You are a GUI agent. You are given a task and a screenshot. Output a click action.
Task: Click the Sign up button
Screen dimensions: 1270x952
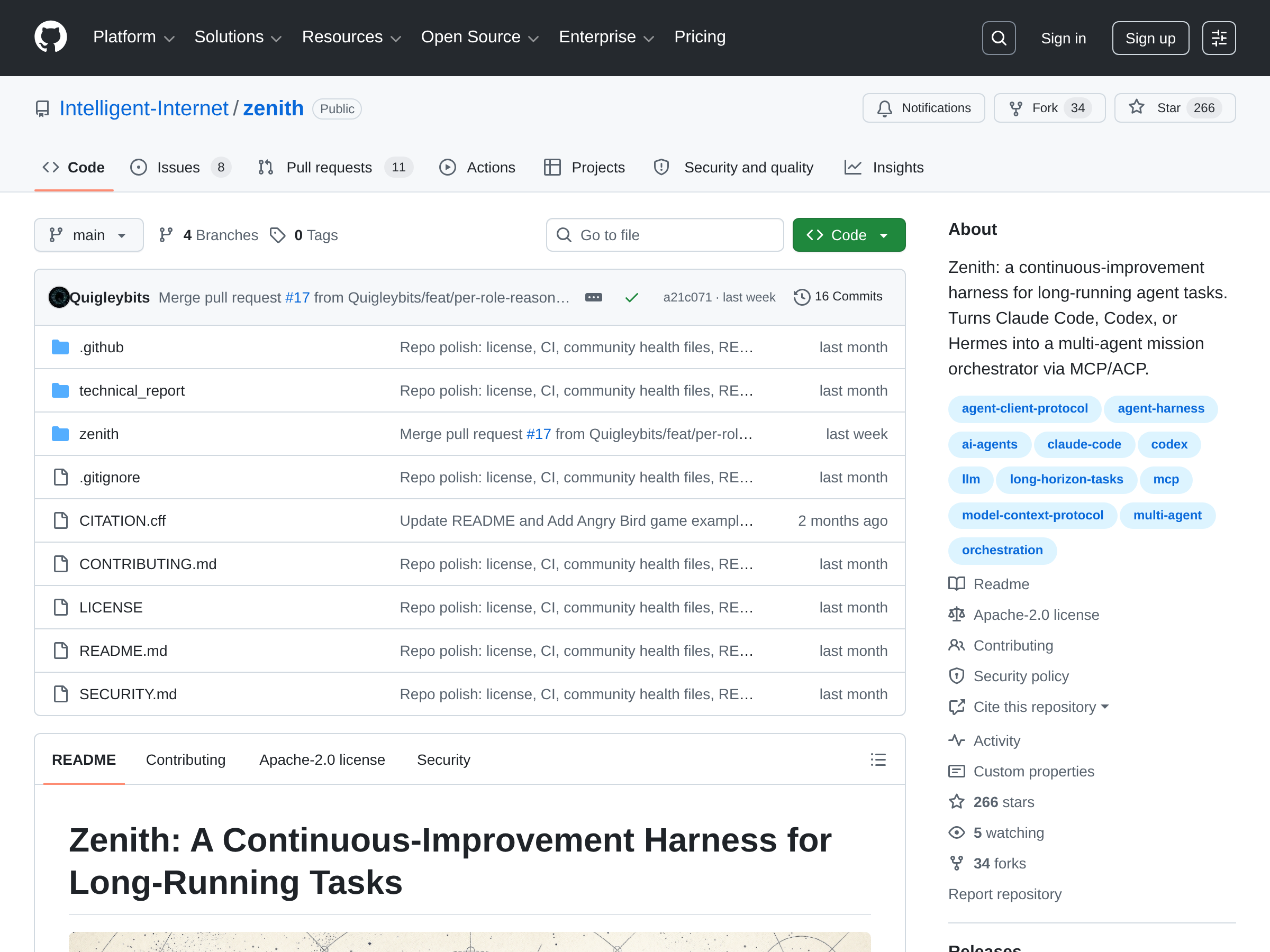(x=1150, y=38)
